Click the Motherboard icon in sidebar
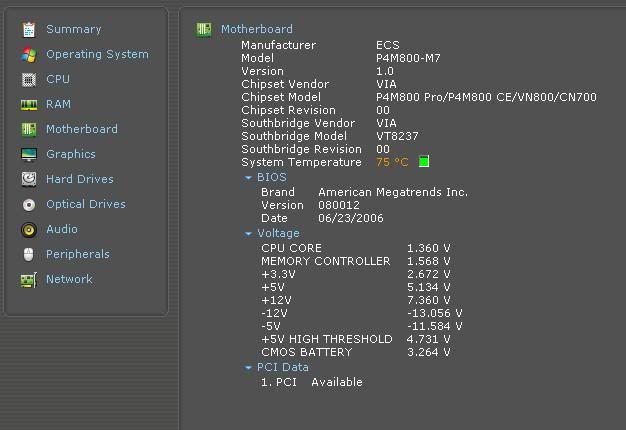Screen dimensions: 626x430 (29, 129)
